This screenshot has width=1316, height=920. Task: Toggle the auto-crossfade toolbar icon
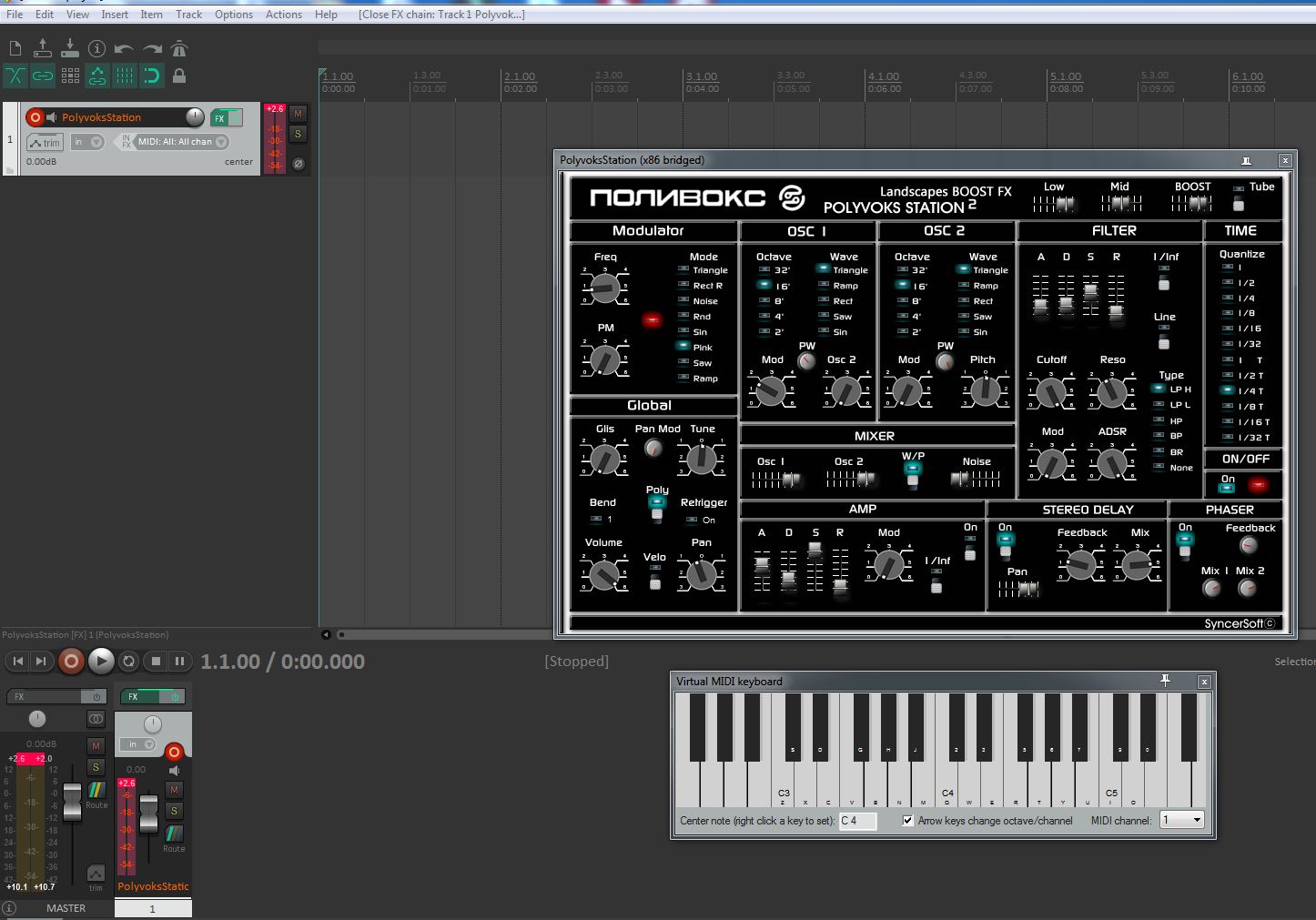15,76
